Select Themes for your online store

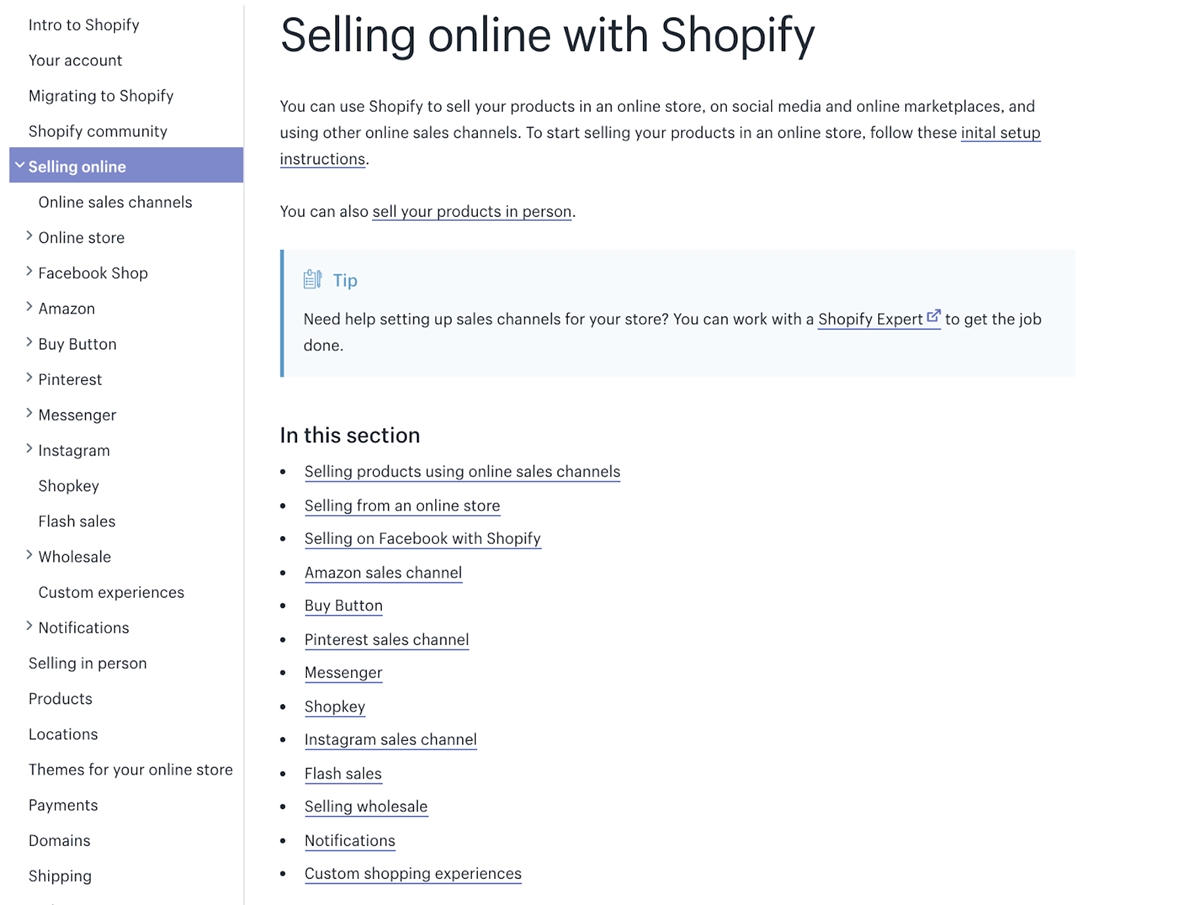click(130, 770)
